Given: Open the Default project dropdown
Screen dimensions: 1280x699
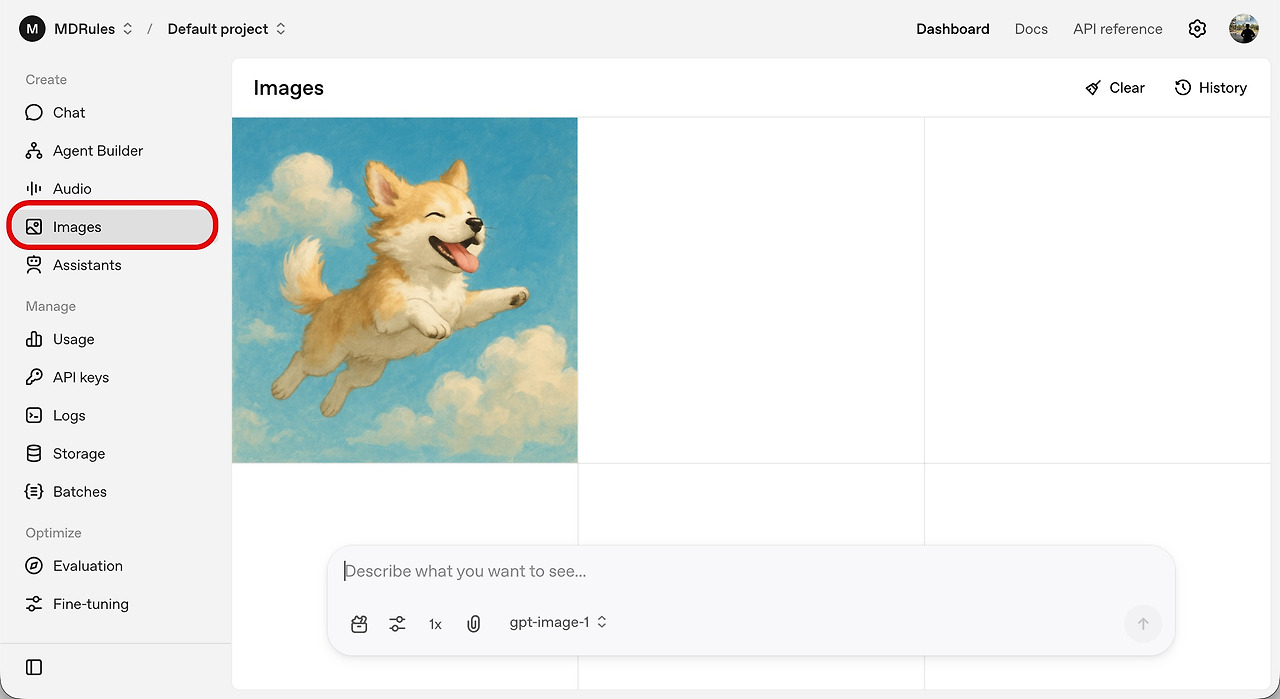Looking at the screenshot, I should coord(227,29).
